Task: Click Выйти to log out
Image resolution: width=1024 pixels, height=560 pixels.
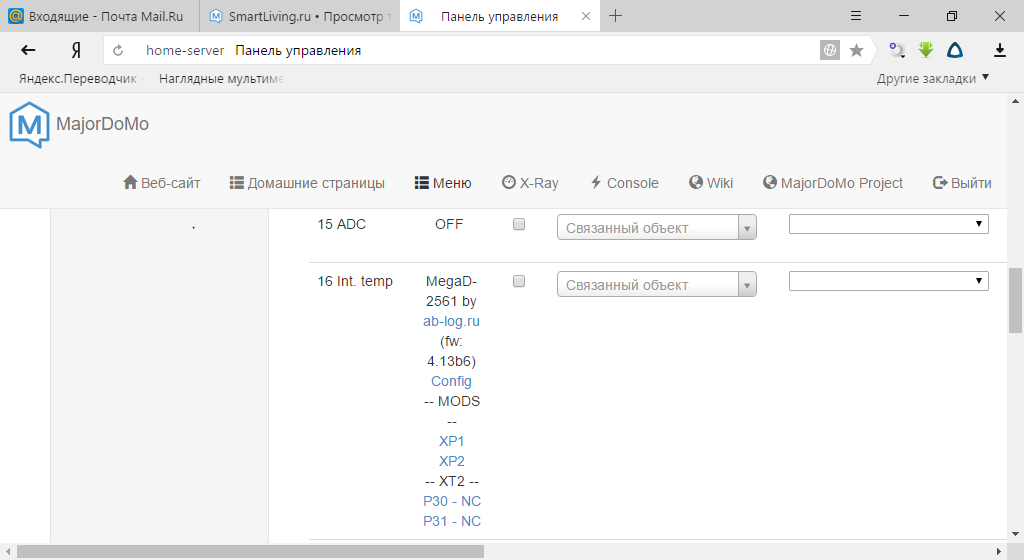Action: pyautogui.click(x=962, y=183)
